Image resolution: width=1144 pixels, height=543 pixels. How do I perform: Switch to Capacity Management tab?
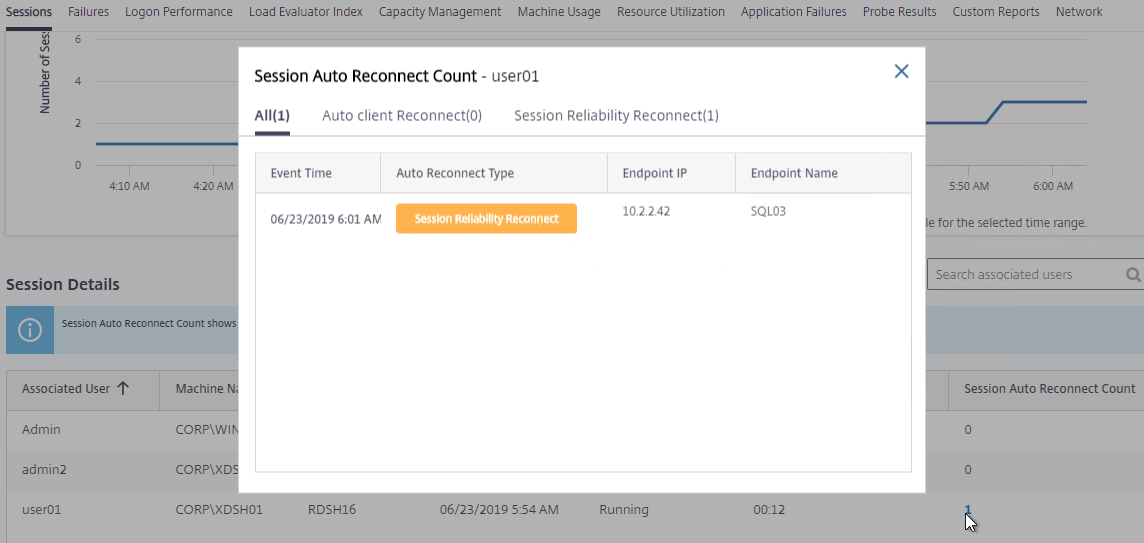point(440,12)
